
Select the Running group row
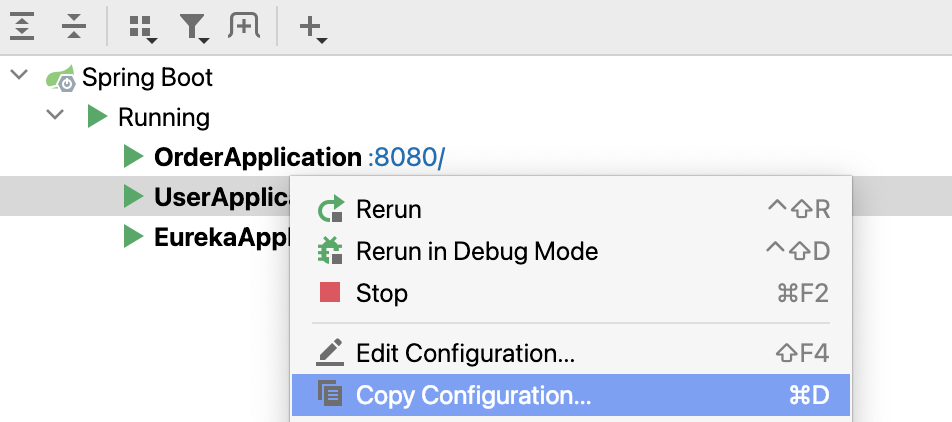coord(476,117)
